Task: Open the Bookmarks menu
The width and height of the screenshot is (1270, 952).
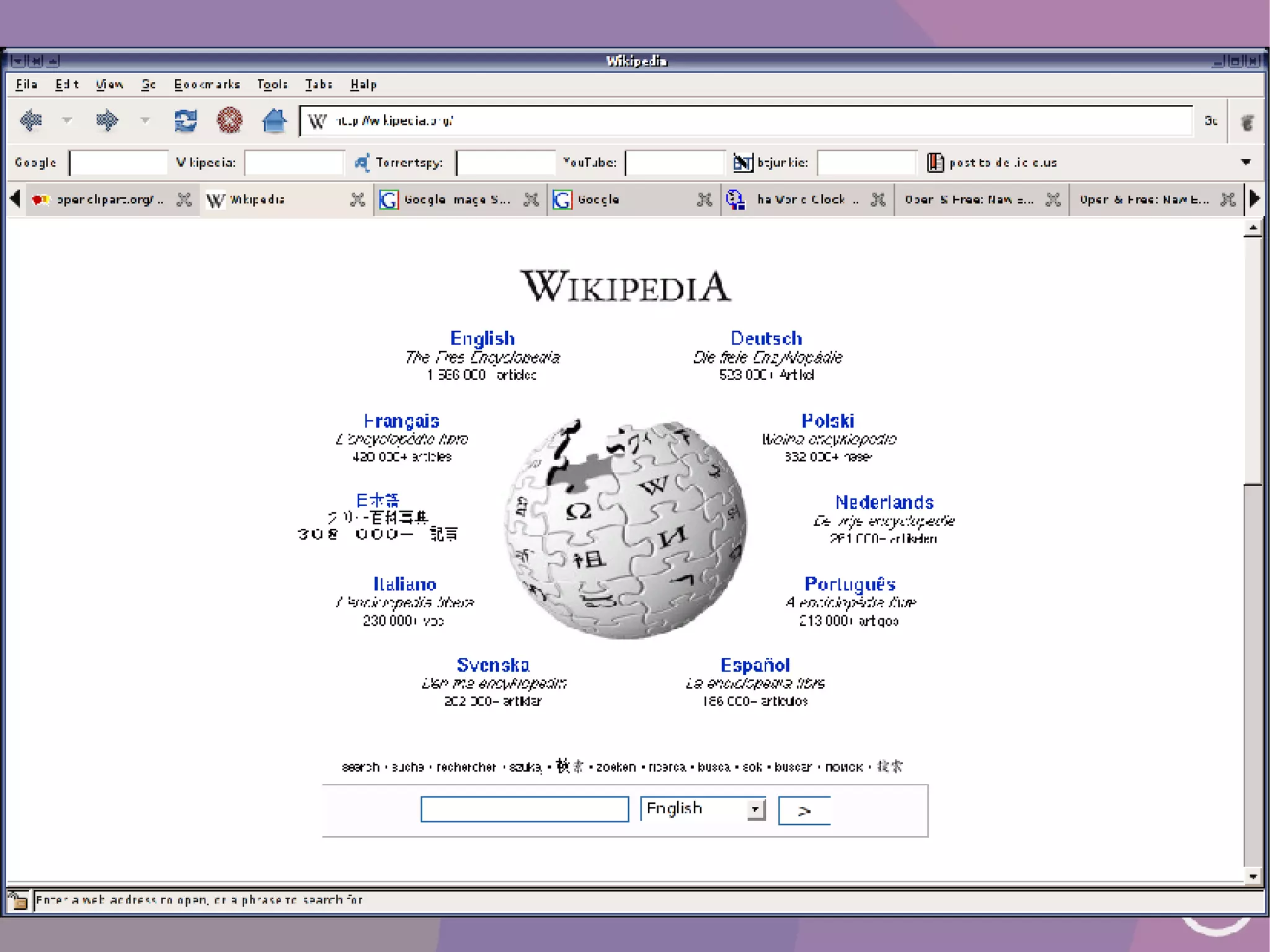Action: pos(206,84)
